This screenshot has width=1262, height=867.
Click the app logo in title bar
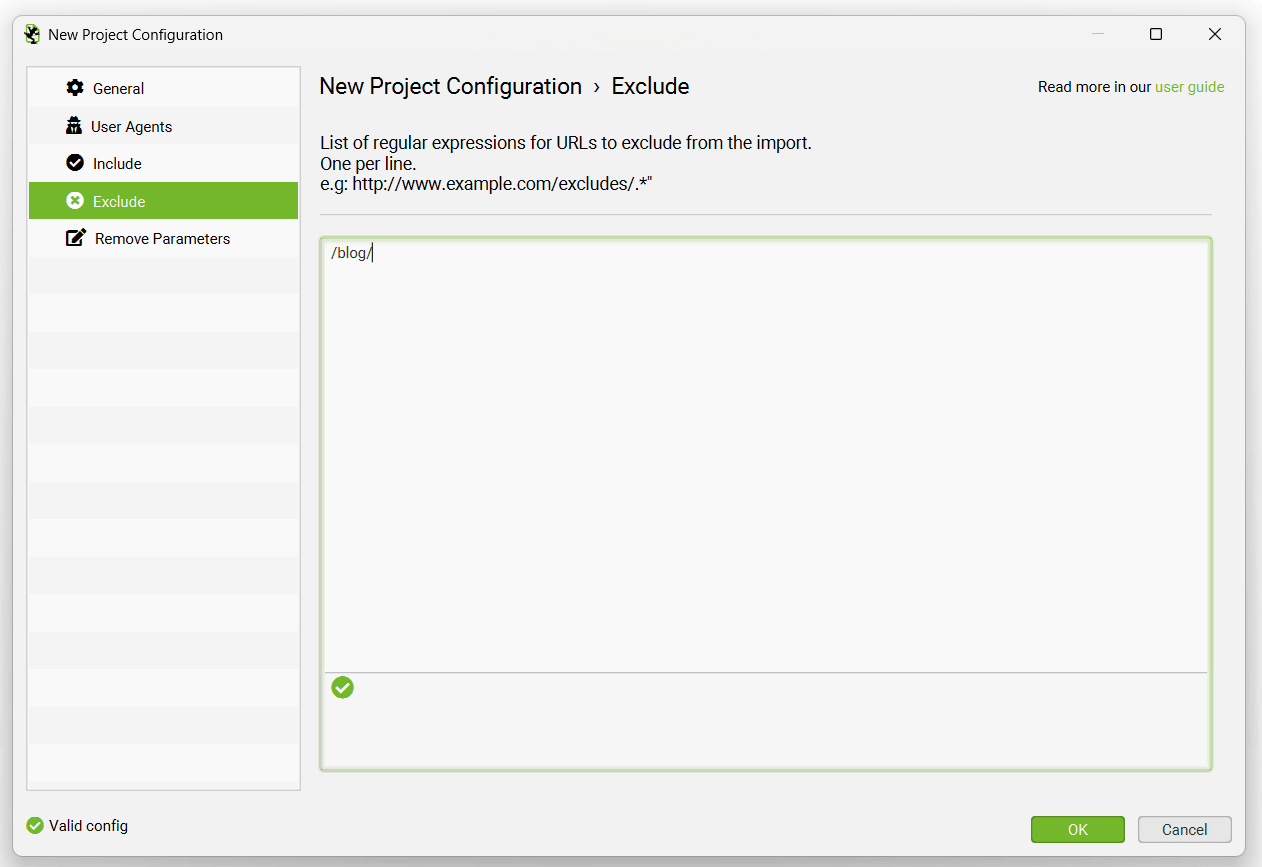[x=33, y=34]
